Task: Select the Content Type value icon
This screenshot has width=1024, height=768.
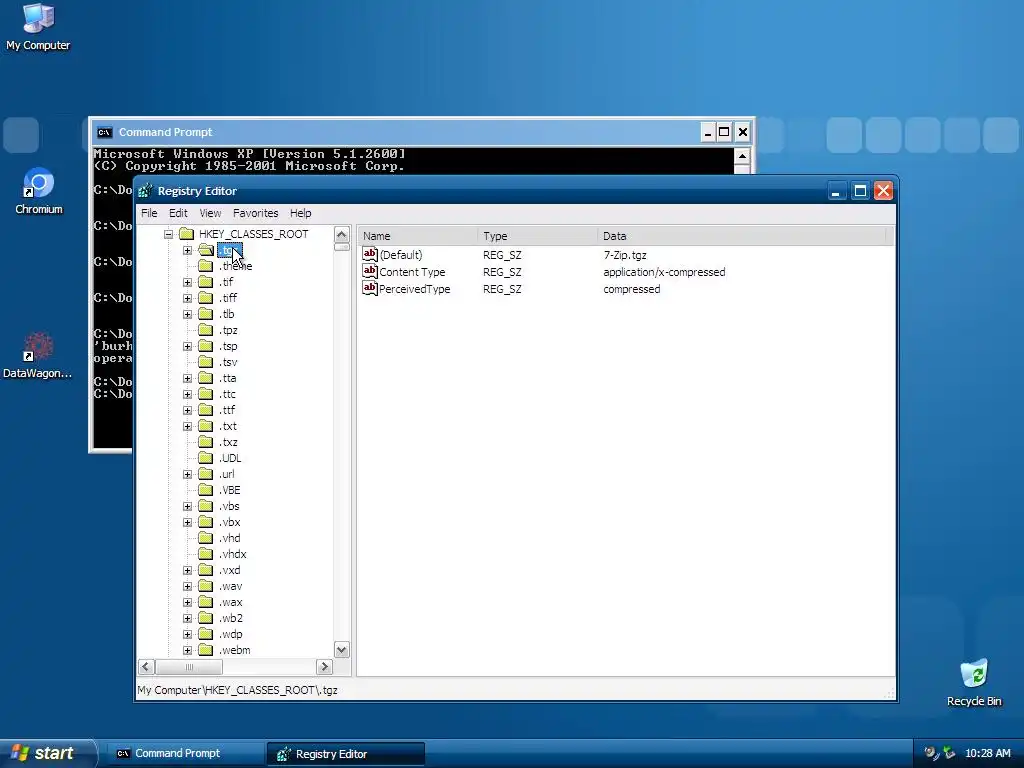Action: 370,271
